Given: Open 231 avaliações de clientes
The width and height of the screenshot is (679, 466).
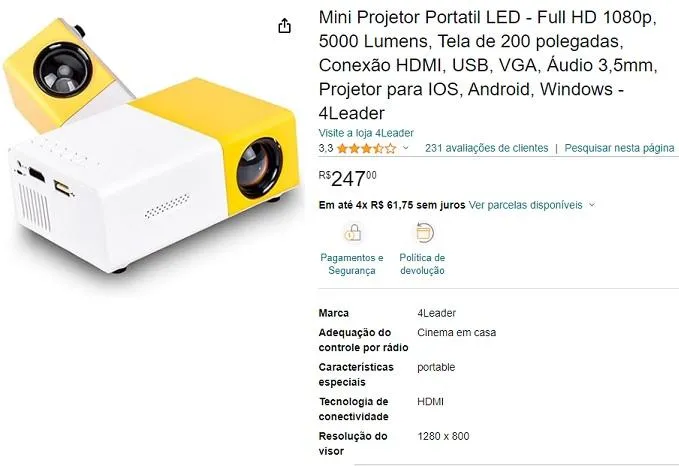Looking at the screenshot, I should coord(486,148).
